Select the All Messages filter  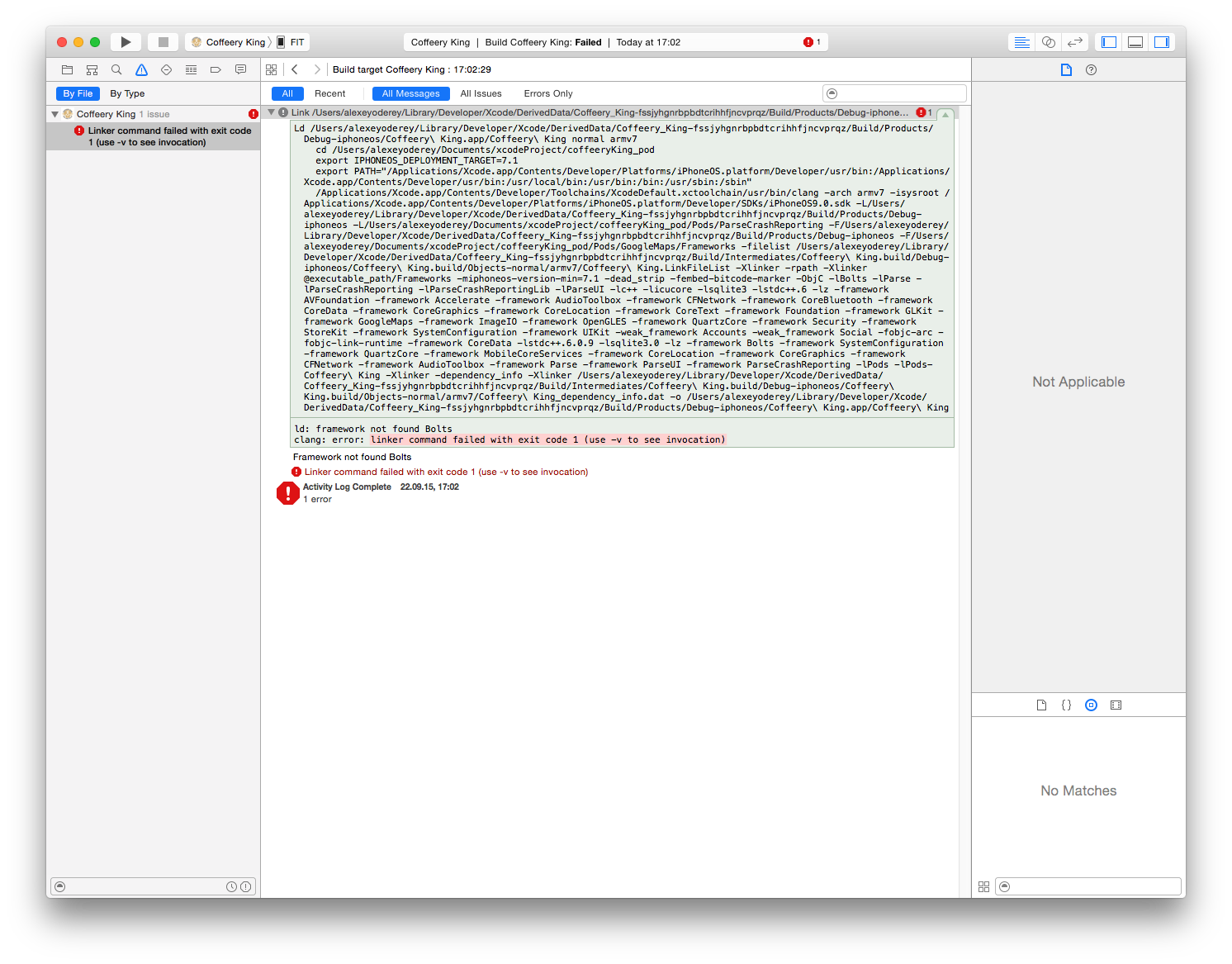[410, 94]
